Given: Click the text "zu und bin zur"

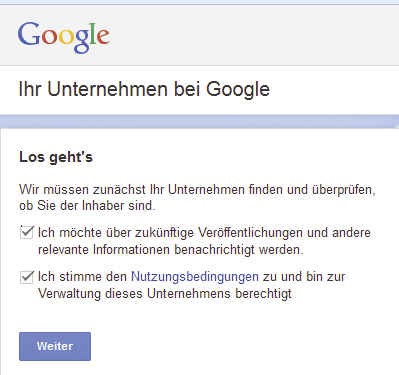Looking at the screenshot, I should coord(304,277).
